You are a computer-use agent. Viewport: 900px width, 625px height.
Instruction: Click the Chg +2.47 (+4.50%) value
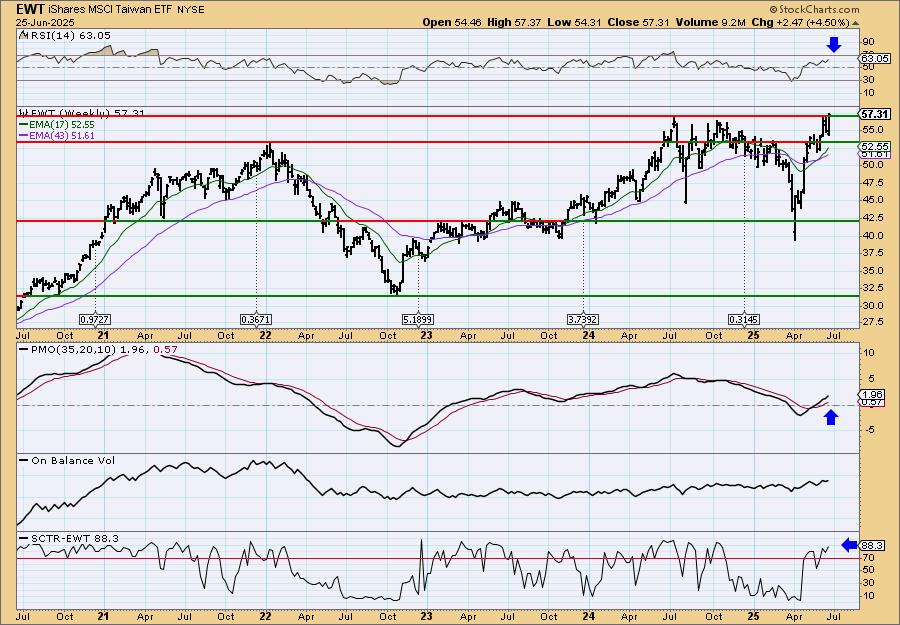[x=800, y=22]
